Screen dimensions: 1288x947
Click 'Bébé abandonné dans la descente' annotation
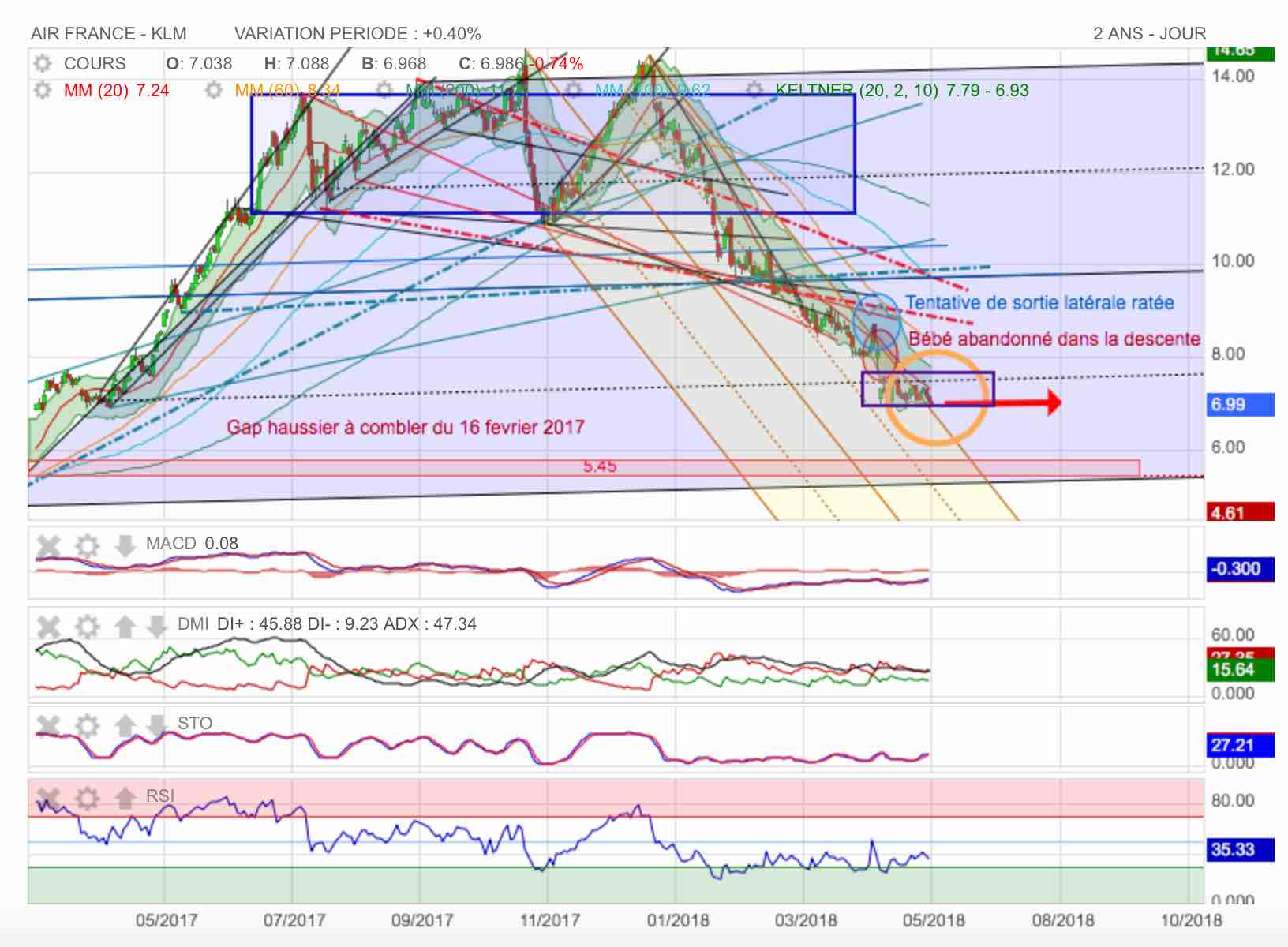coord(1054,339)
